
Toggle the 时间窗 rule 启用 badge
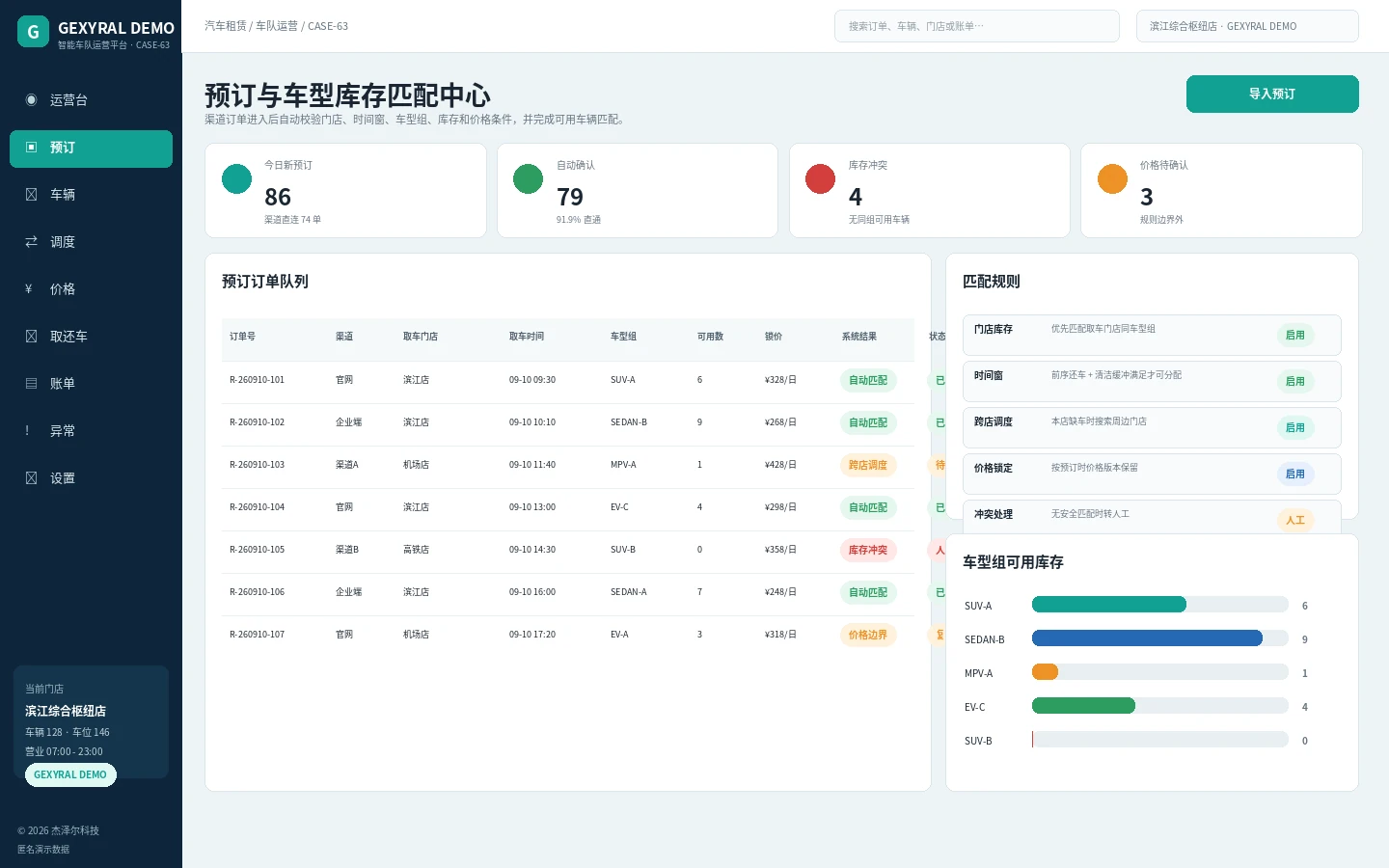click(1295, 382)
